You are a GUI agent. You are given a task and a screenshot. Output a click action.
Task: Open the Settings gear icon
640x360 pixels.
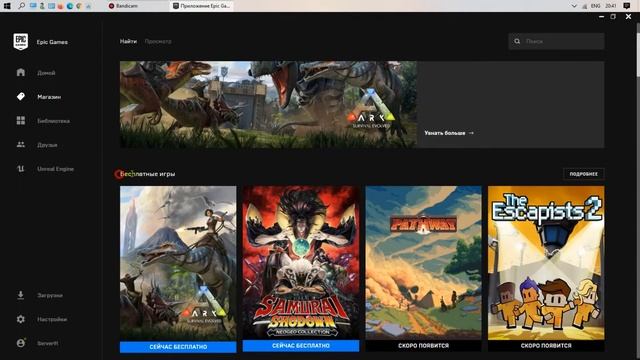click(21, 319)
